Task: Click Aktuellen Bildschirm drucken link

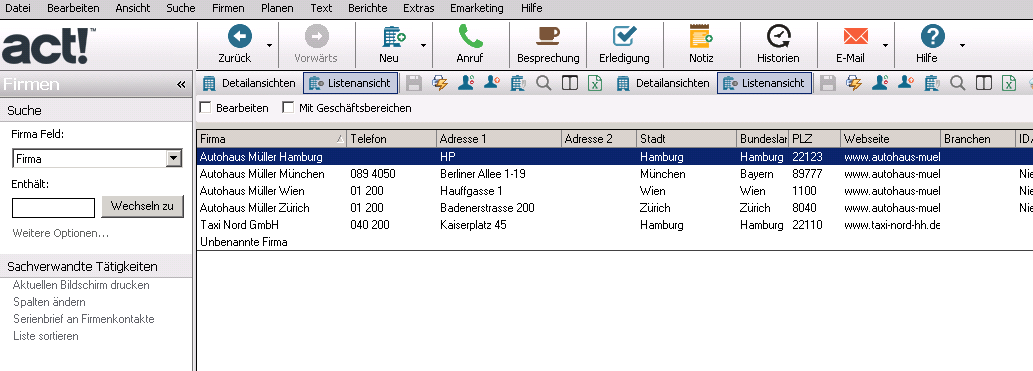Action: coord(81,285)
